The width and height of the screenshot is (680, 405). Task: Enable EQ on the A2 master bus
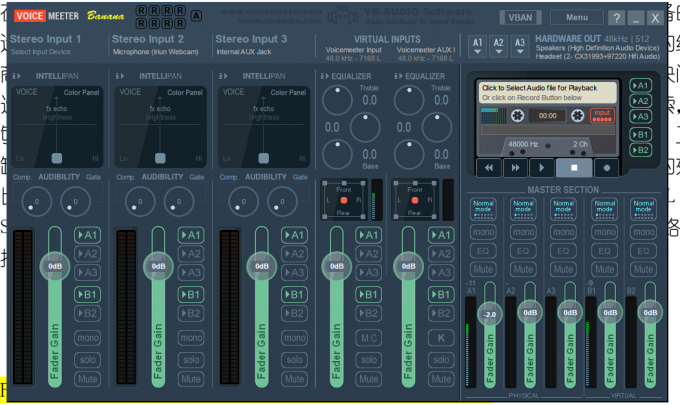[523, 251]
